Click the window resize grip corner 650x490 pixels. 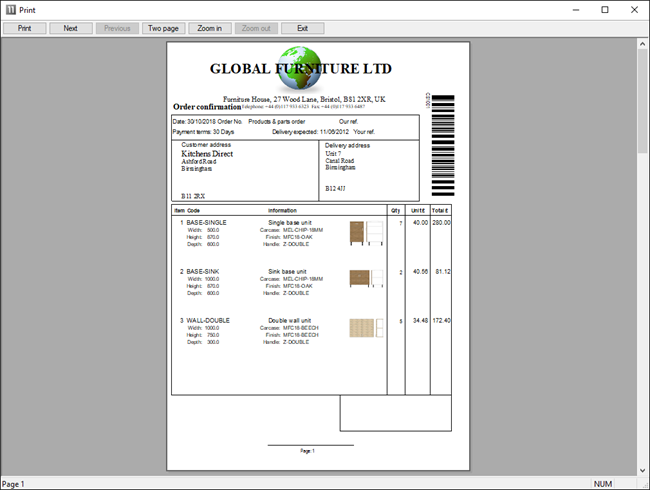pos(643,484)
